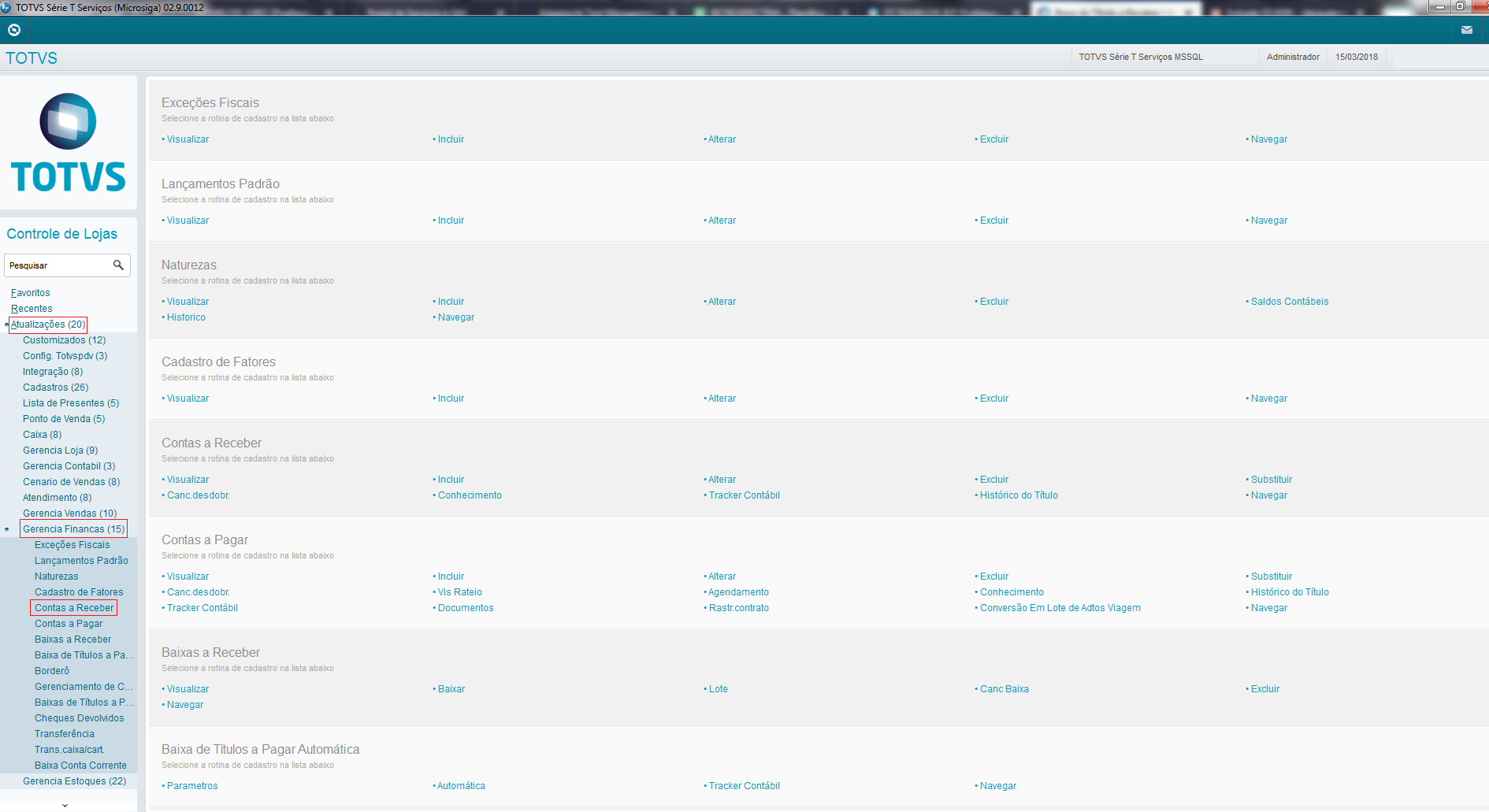
Task: Expand Ponto de Venda (5) group
Action: tap(64, 419)
